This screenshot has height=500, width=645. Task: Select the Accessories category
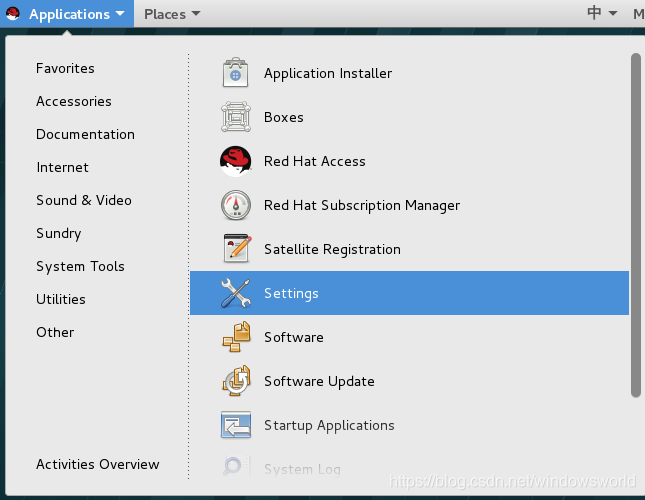(x=74, y=101)
